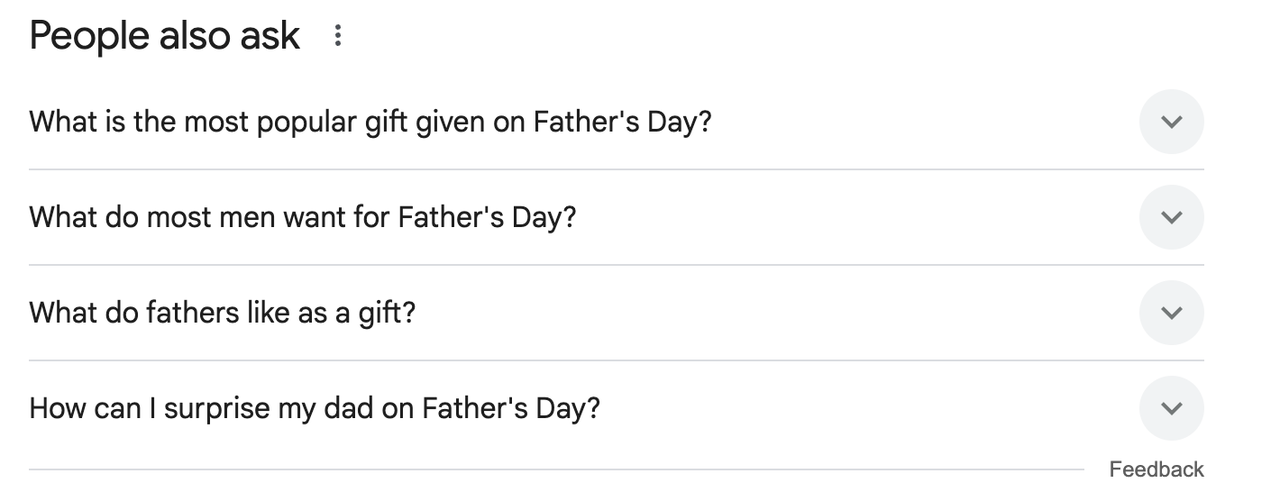Viewport: 1280px width, 492px height.
Task: Click question text 'What is the most popular gift given on Father's Day?'
Action: point(370,122)
